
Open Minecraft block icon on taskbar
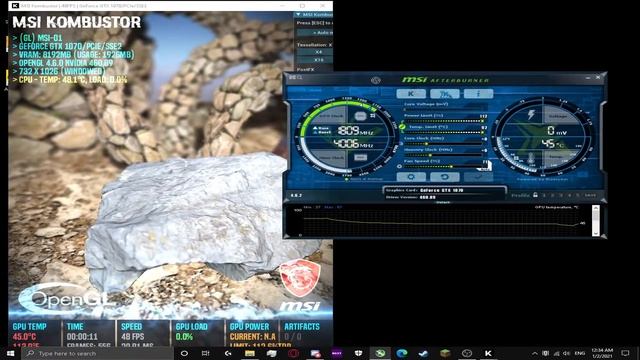coord(445,353)
